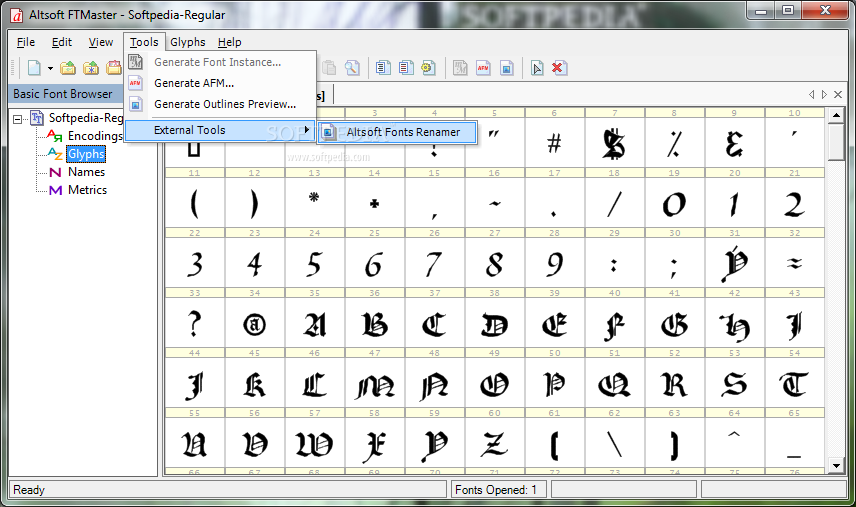
Task: Open the External Tools submenu
Action: coord(221,130)
